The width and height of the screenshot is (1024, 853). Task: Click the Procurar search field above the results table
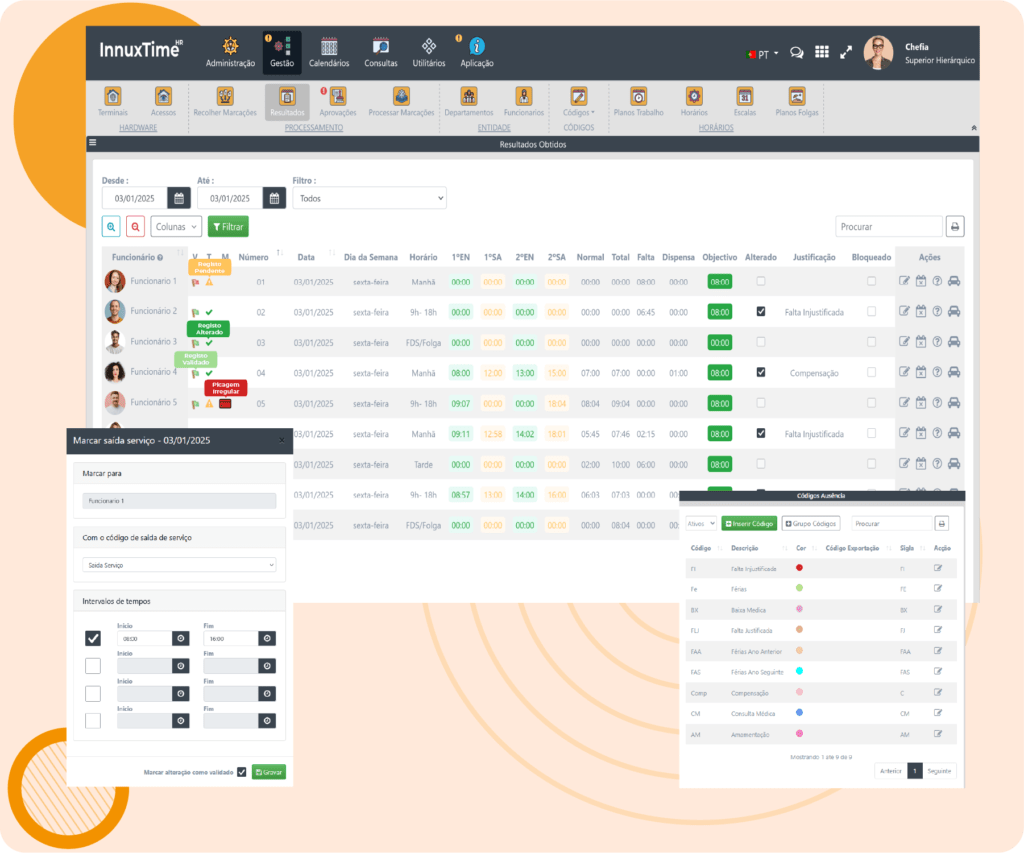889,227
